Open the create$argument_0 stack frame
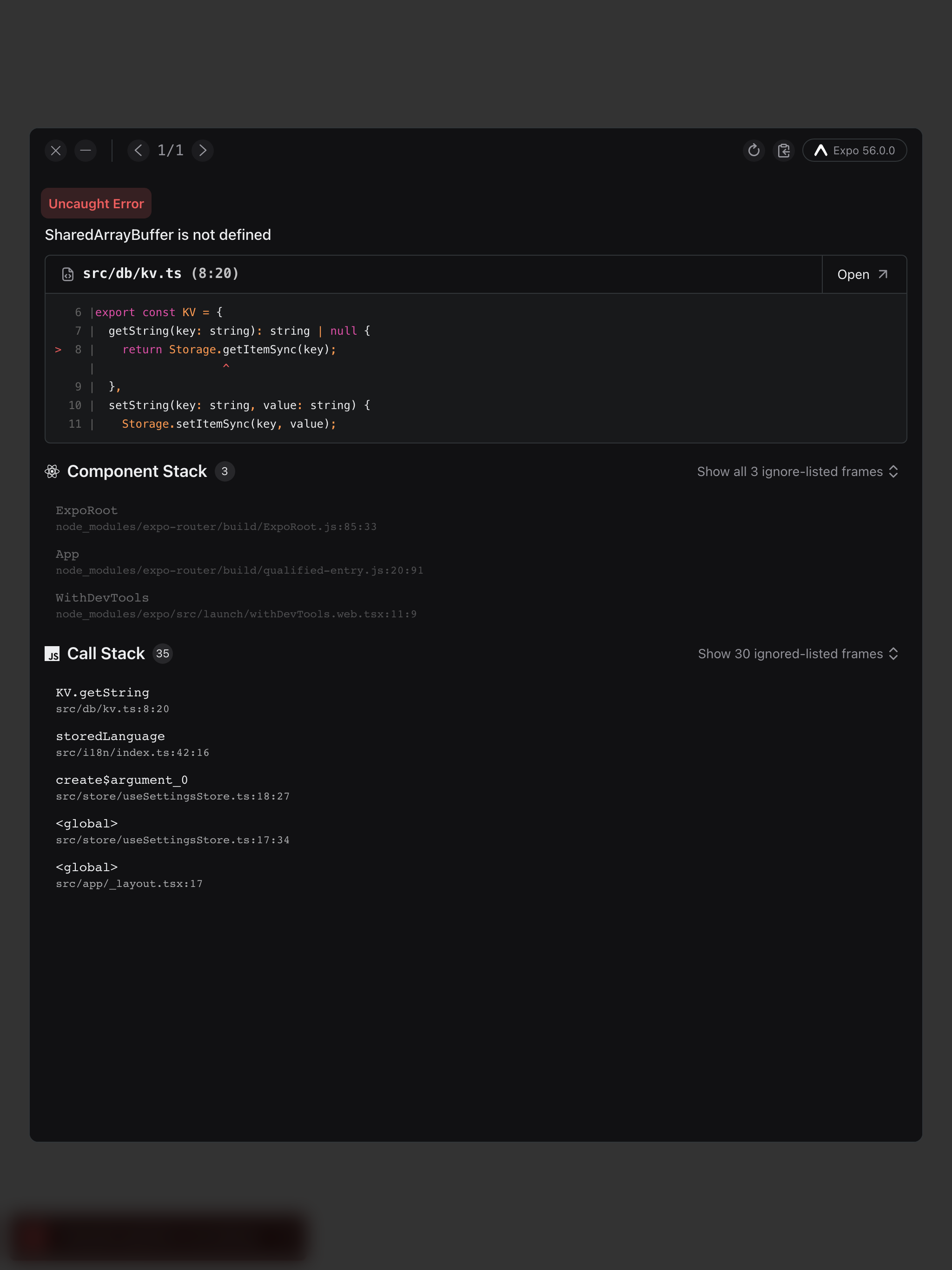Viewport: 952px width, 1270px height. click(173, 787)
